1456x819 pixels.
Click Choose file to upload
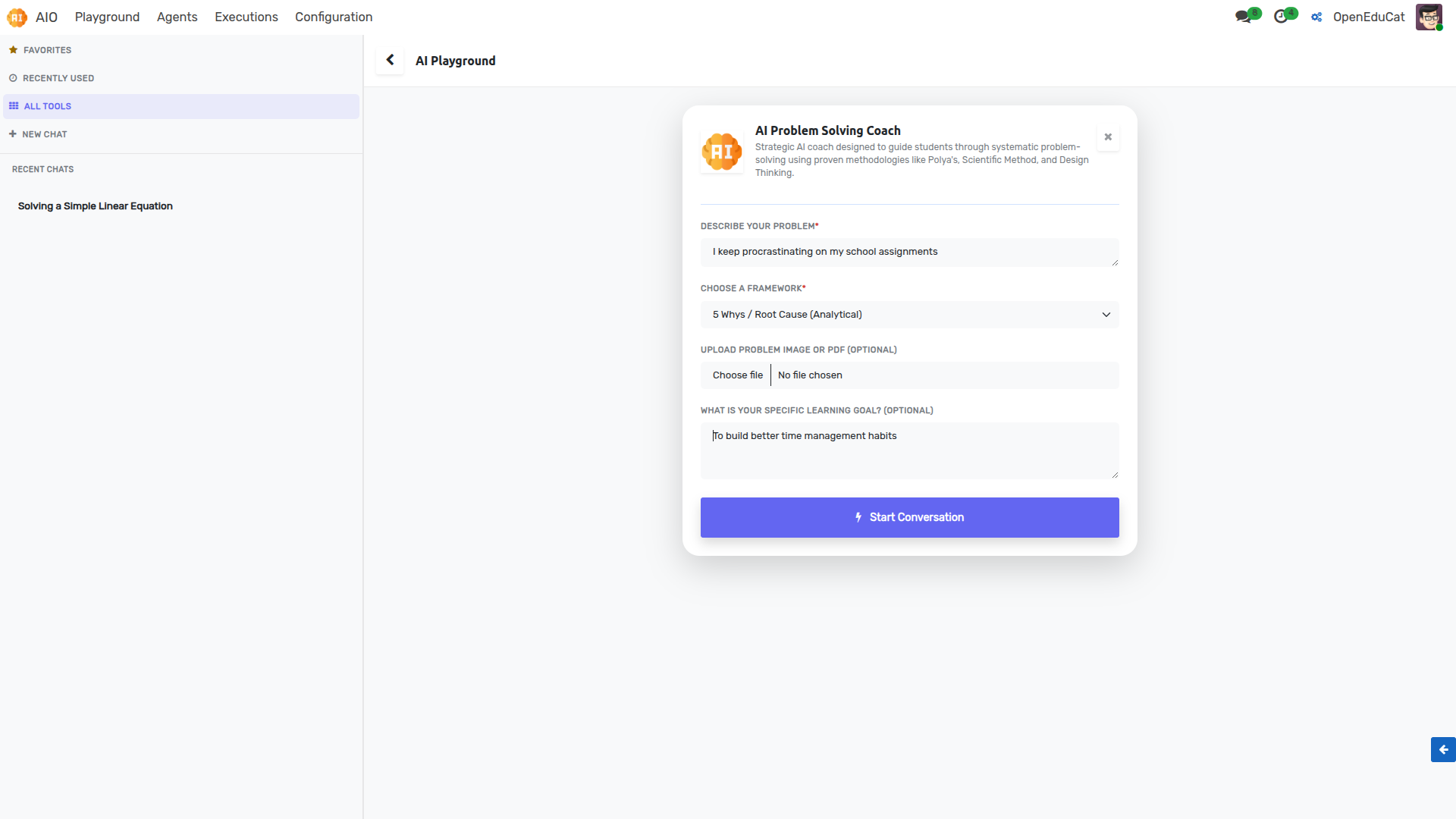(737, 375)
